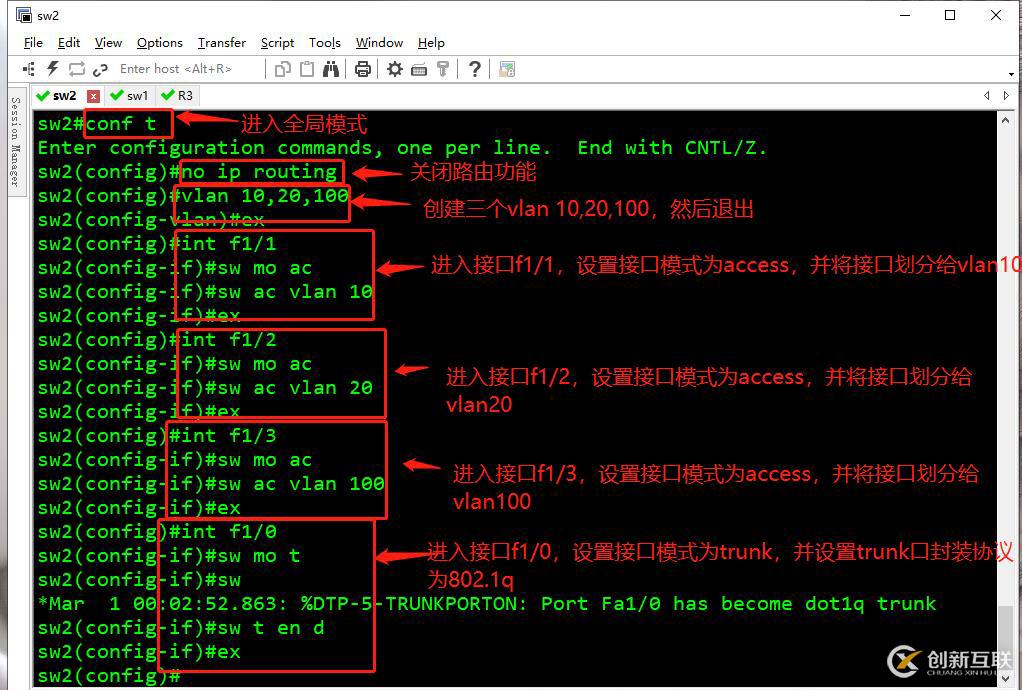Viewport: 1022px width, 690px height.
Task: Click the "int f1/2" command line
Action: click(156, 340)
